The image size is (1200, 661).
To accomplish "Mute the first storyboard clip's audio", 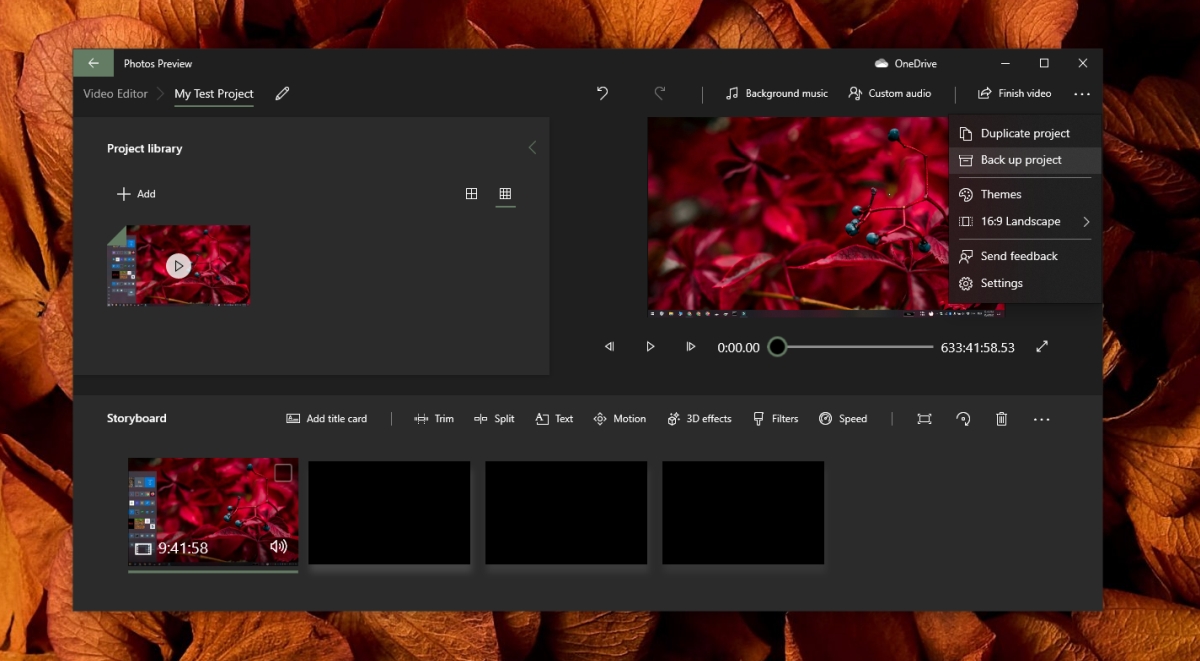I will 279,546.
